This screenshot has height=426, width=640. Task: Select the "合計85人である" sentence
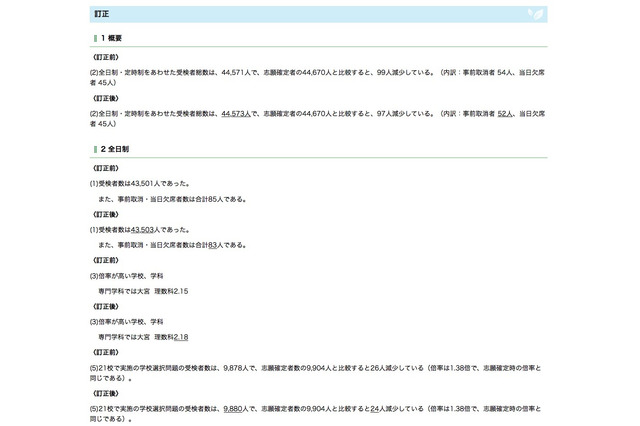point(220,199)
